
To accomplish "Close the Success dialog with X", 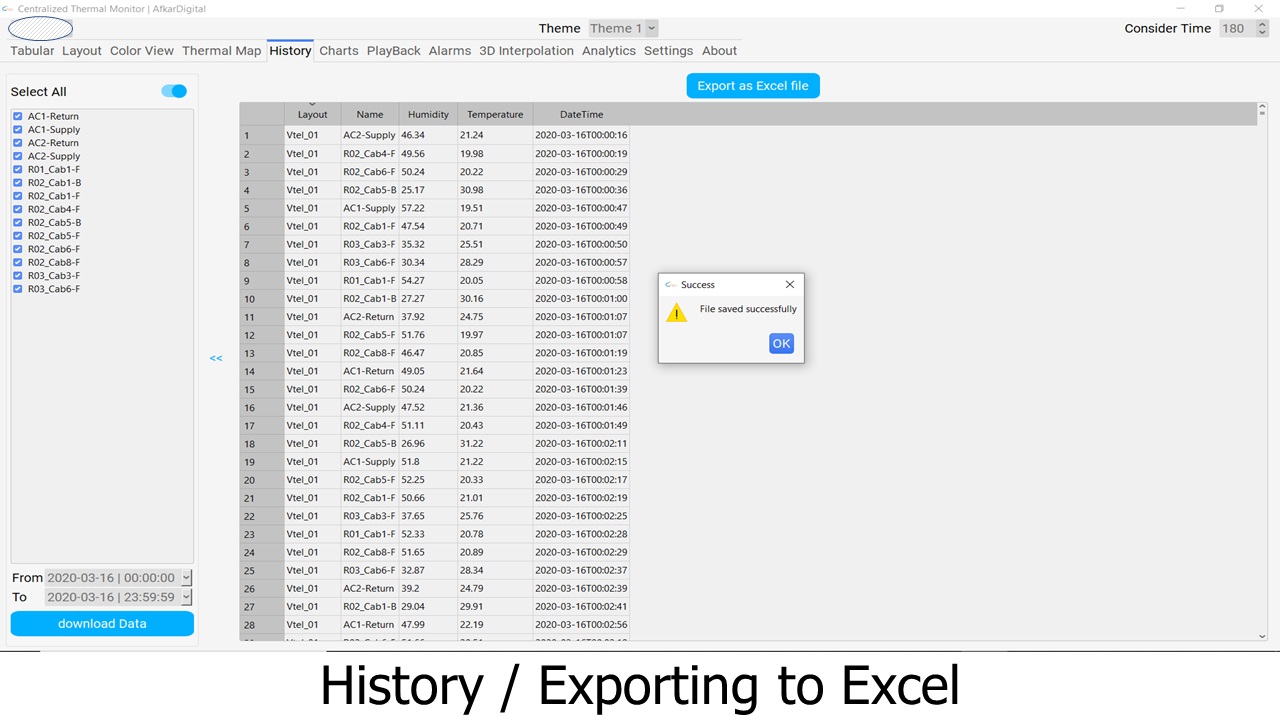I will click(790, 285).
